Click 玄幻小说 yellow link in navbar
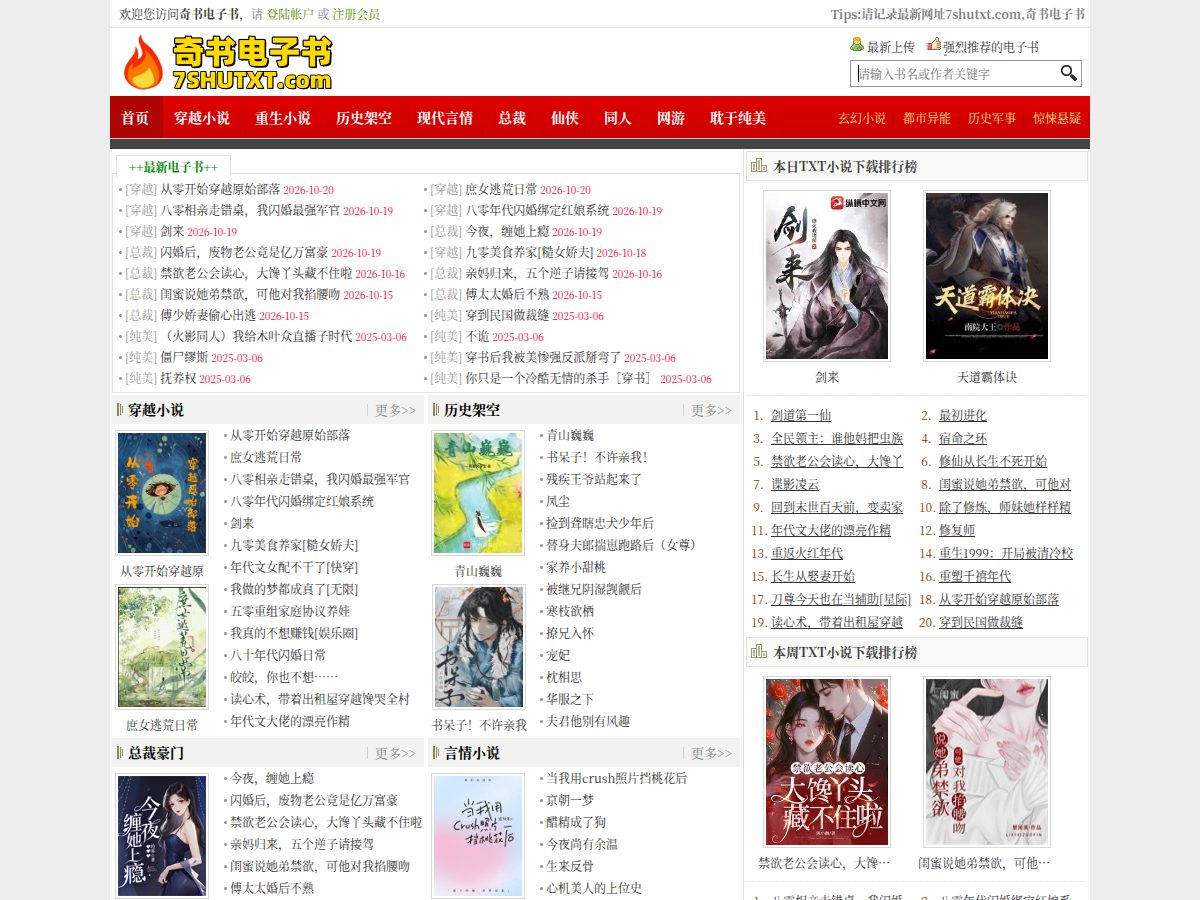Screen dimensions: 1200x900 862,118
